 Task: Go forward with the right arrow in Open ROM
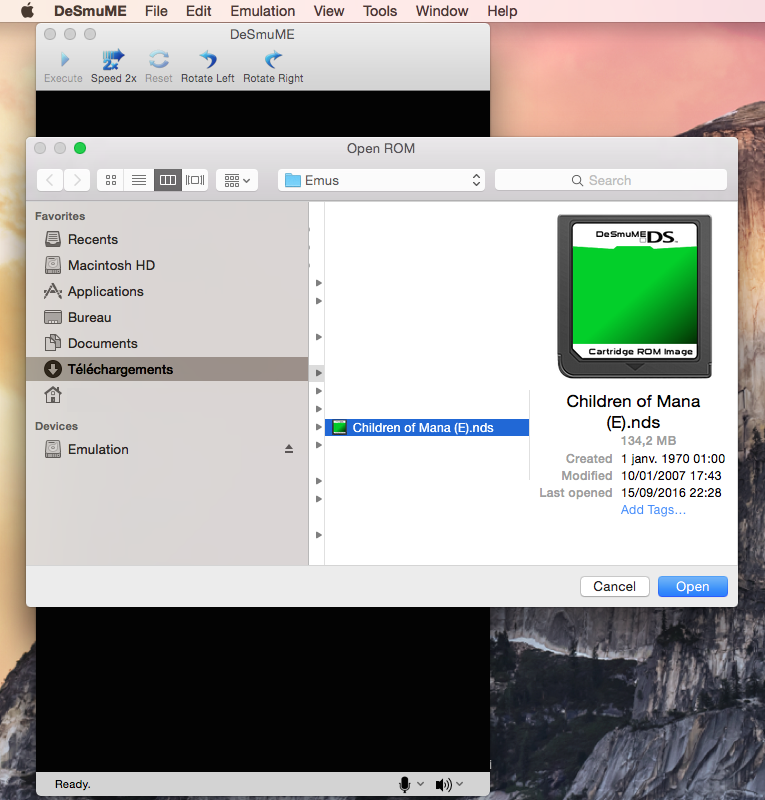point(77,180)
